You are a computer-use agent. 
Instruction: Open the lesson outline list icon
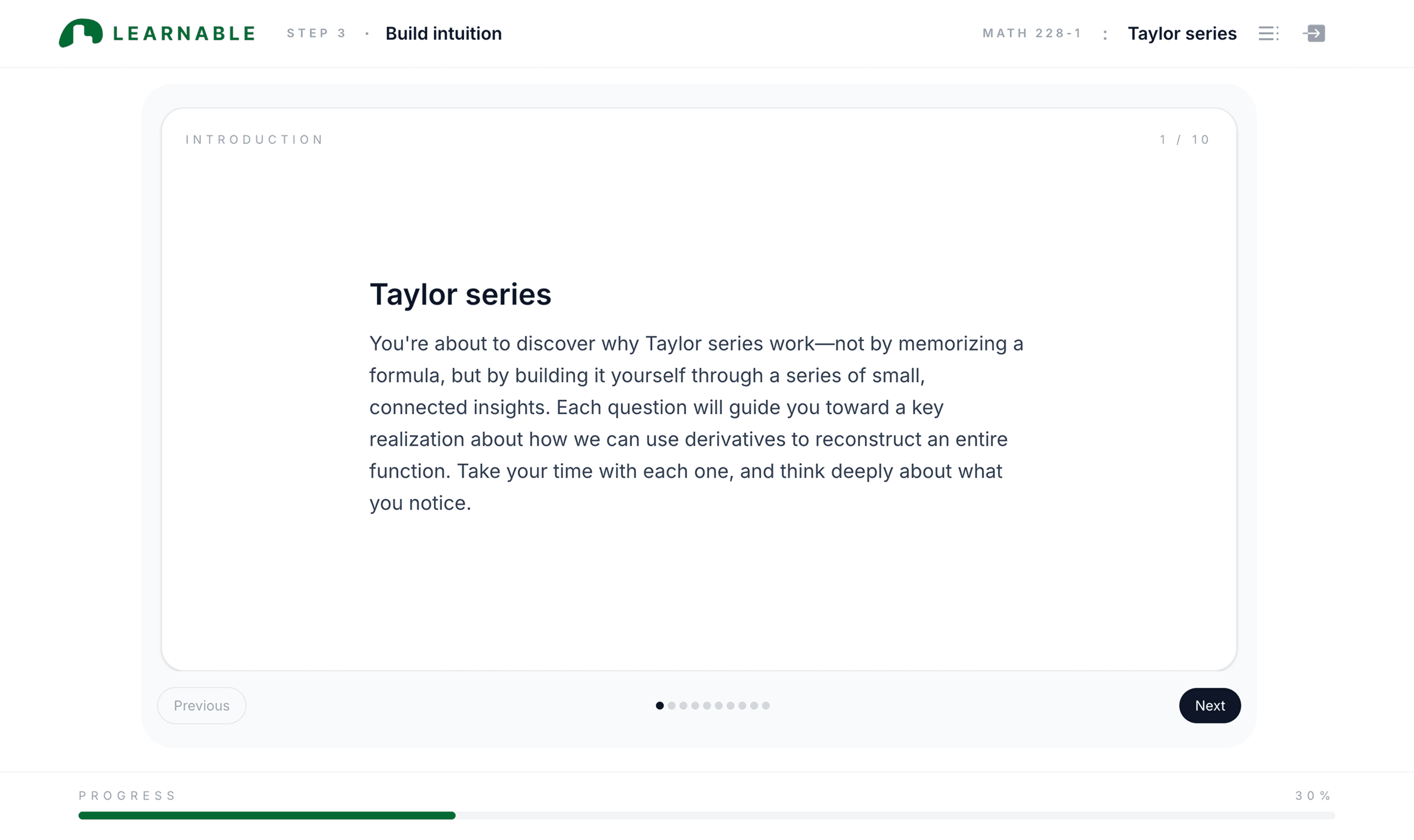pyautogui.click(x=1268, y=33)
